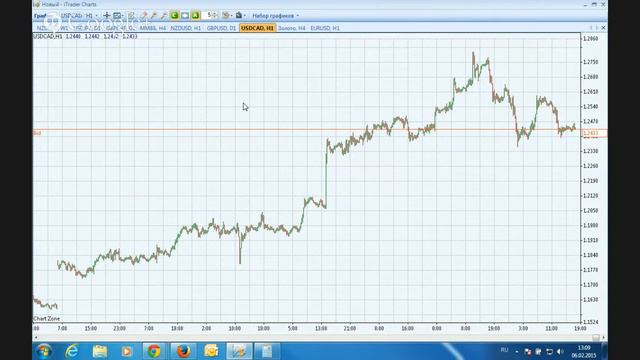
Task: Switch to the Золото, H4 chart tab
Action: click(x=291, y=28)
